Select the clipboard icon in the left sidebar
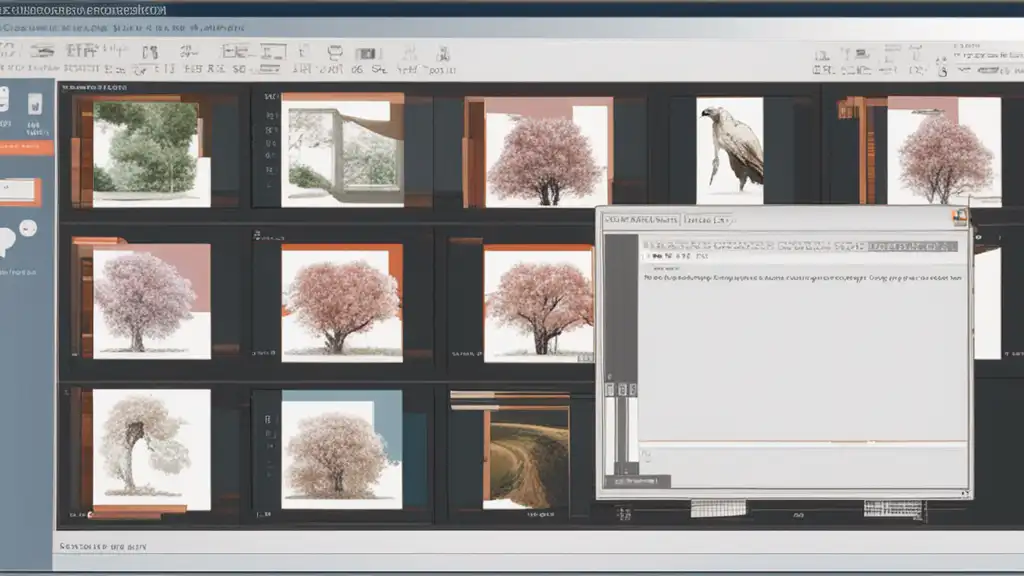The width and height of the screenshot is (1024, 576). click(35, 106)
